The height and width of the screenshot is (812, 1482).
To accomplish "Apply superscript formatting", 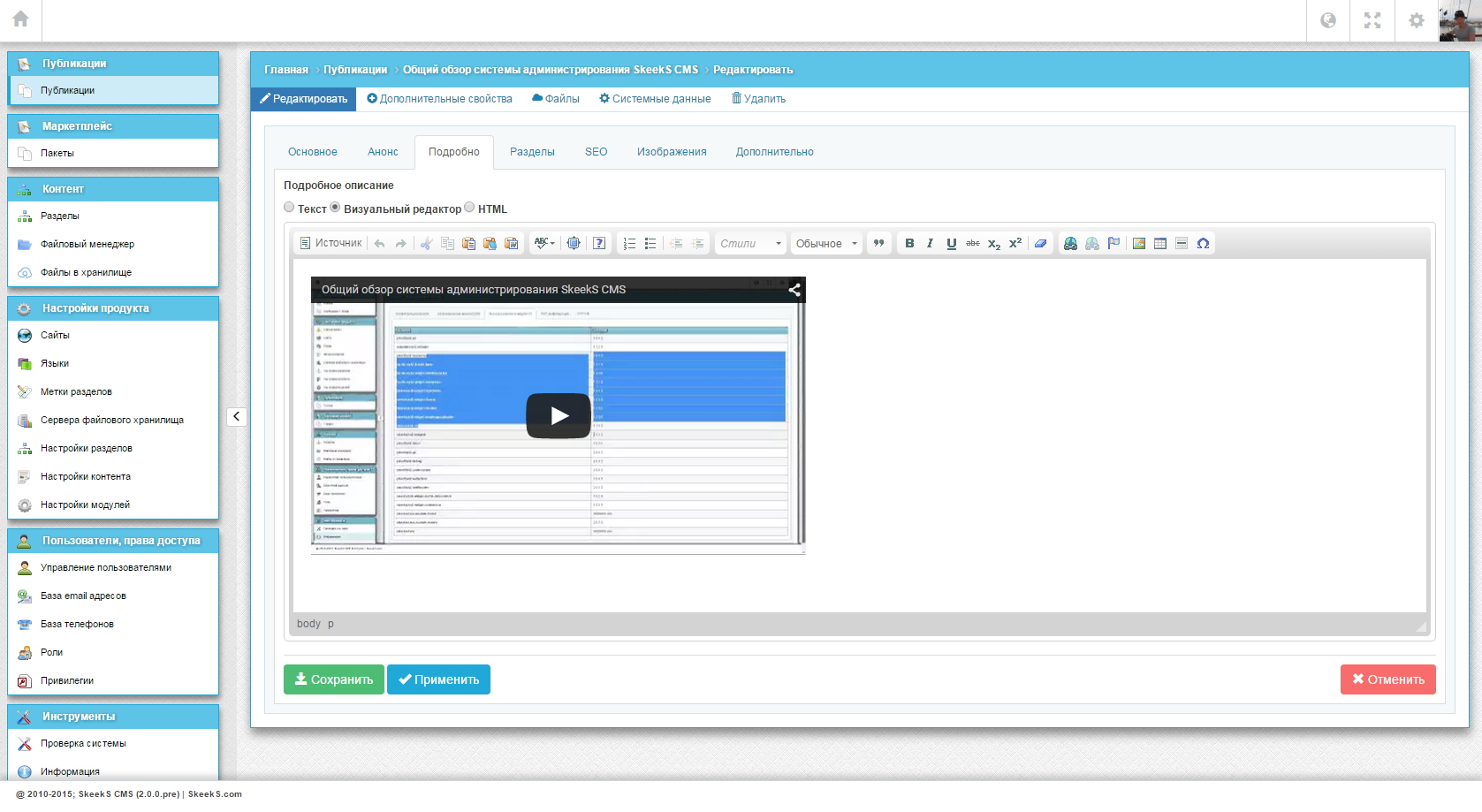I will pos(1015,243).
